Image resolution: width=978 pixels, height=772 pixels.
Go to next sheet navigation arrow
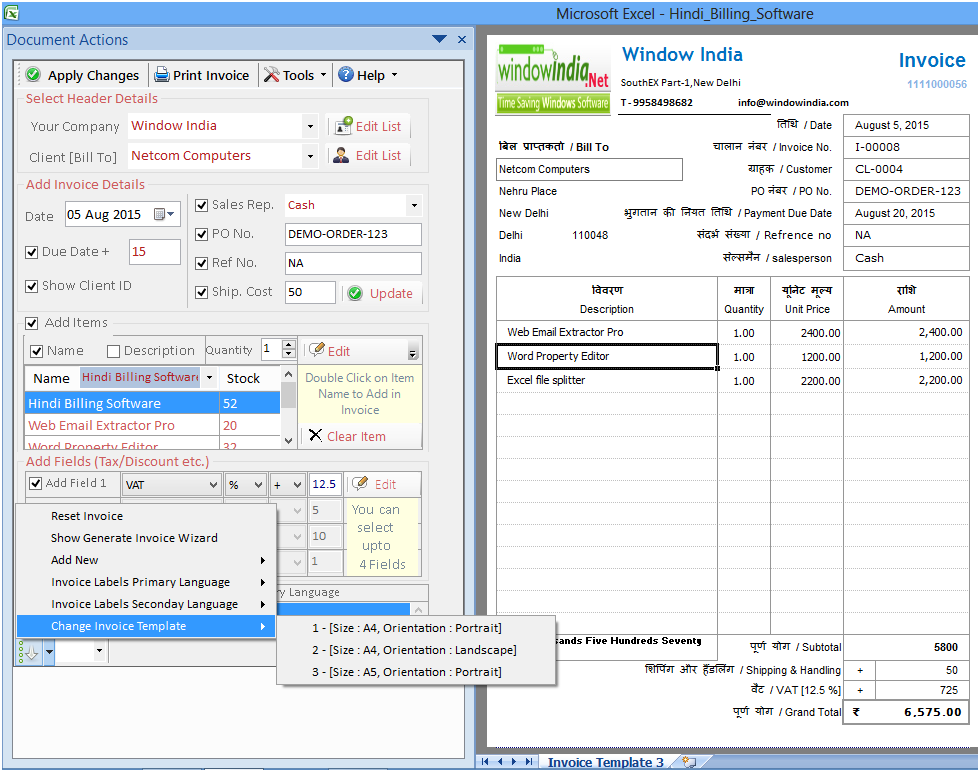(x=514, y=761)
